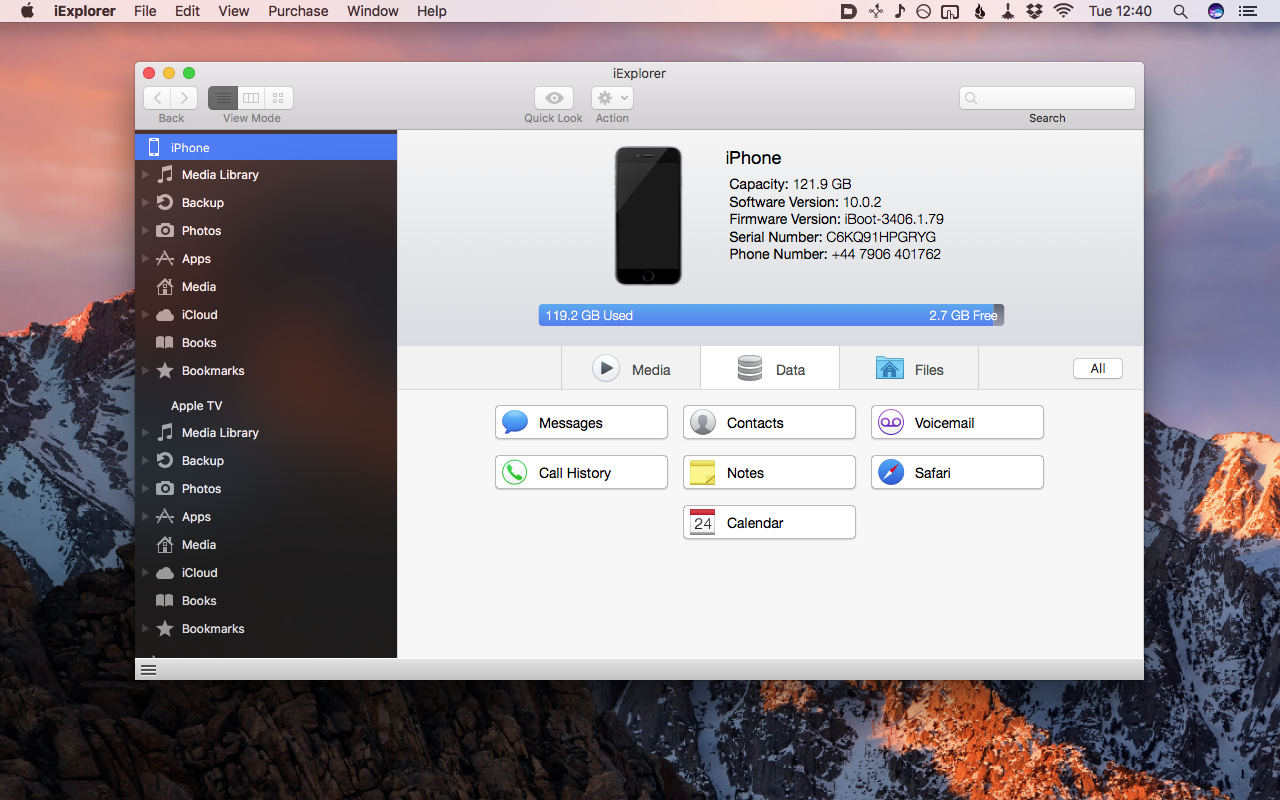The width and height of the screenshot is (1280, 800).
Task: Open the File menu
Action: [145, 11]
